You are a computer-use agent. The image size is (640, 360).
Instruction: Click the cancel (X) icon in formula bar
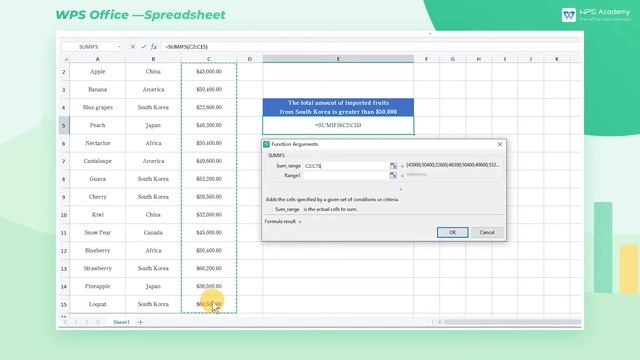[133, 47]
